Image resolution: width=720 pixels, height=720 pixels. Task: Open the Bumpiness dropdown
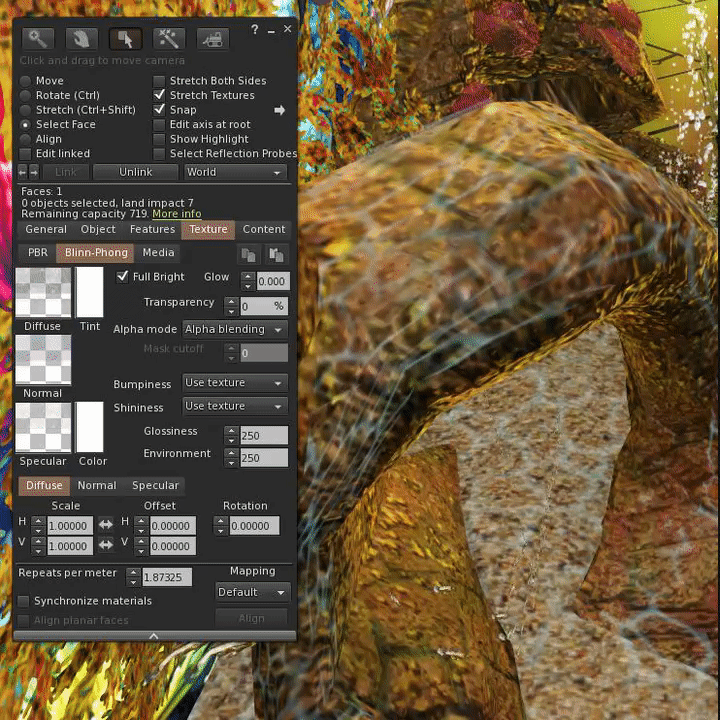tap(235, 382)
